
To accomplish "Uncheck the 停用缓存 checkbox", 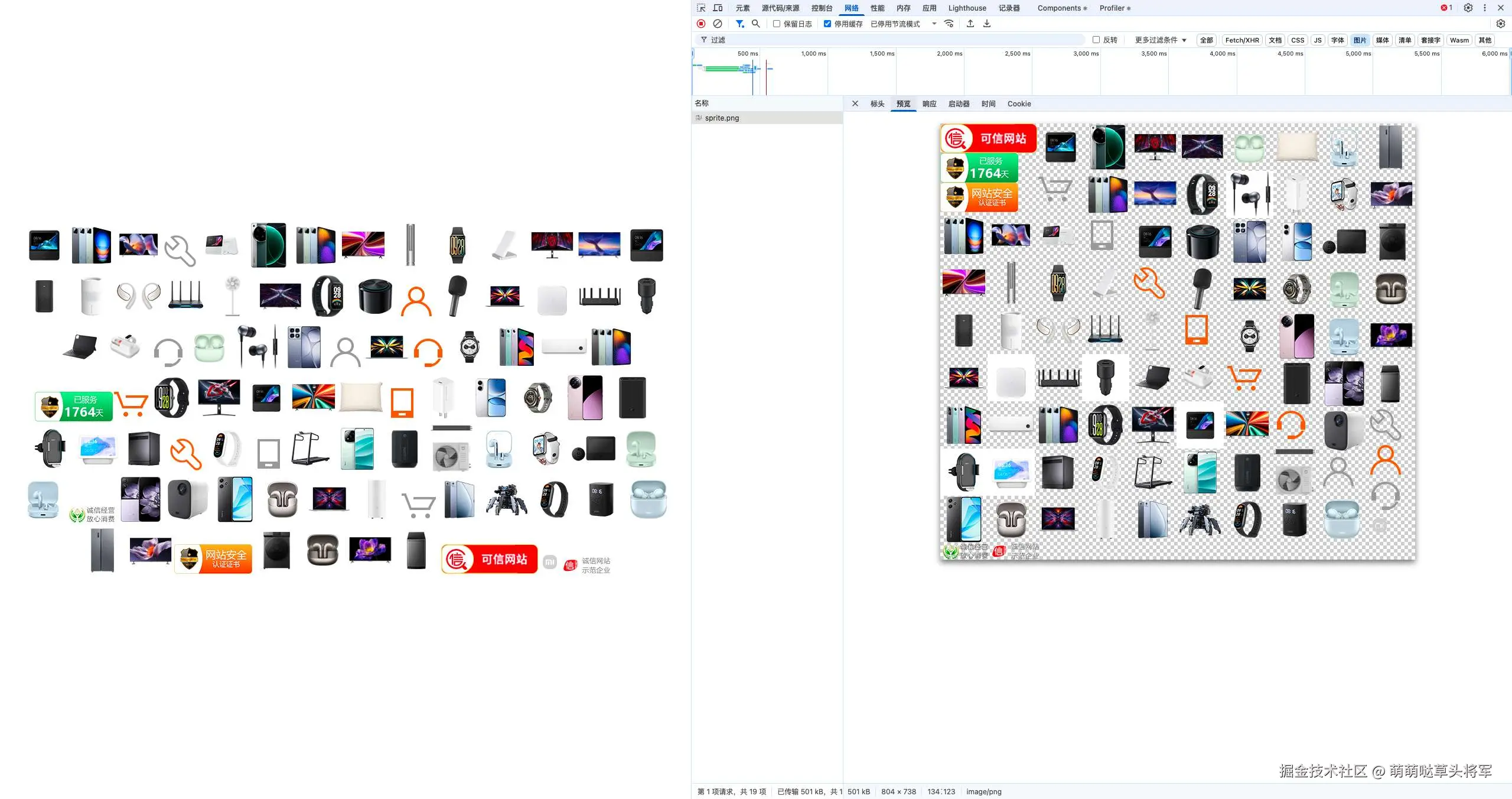I will pos(827,24).
